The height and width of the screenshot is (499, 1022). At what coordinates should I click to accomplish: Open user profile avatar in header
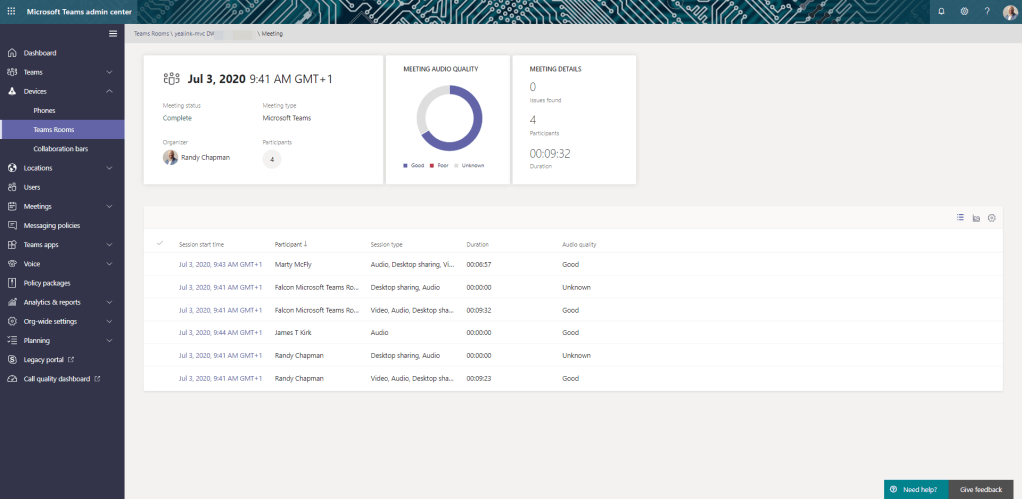click(1009, 11)
